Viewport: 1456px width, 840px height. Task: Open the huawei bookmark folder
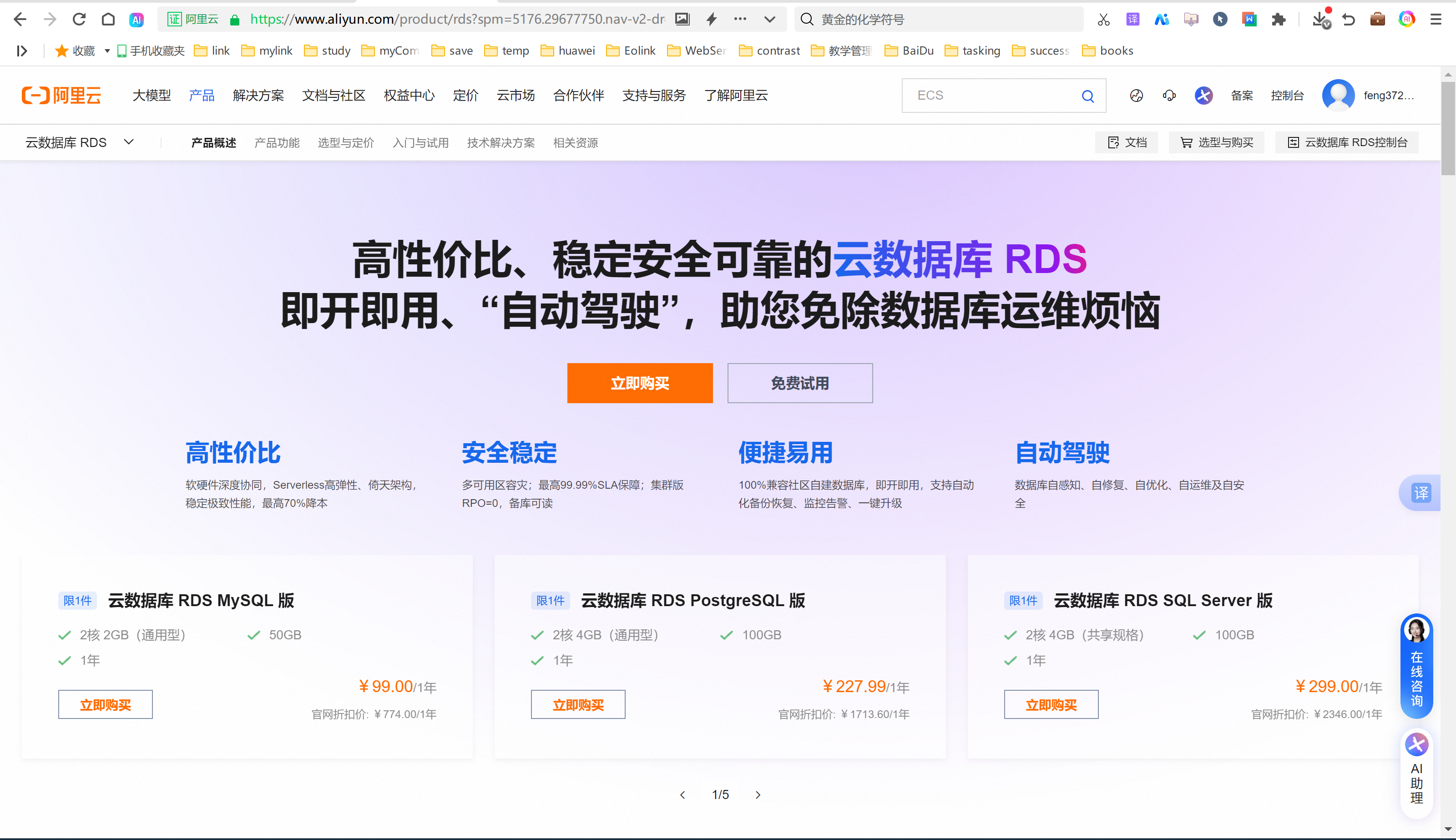[x=568, y=51]
